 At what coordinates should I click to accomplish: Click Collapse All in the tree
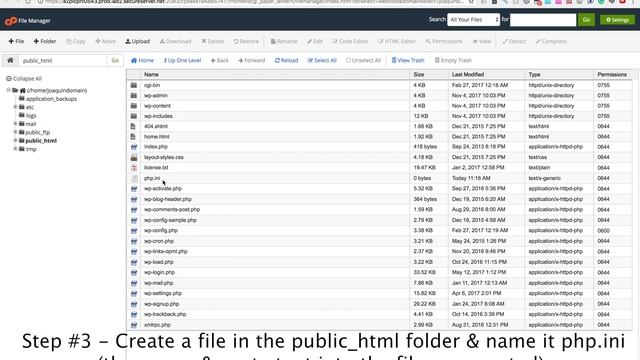coord(24,78)
